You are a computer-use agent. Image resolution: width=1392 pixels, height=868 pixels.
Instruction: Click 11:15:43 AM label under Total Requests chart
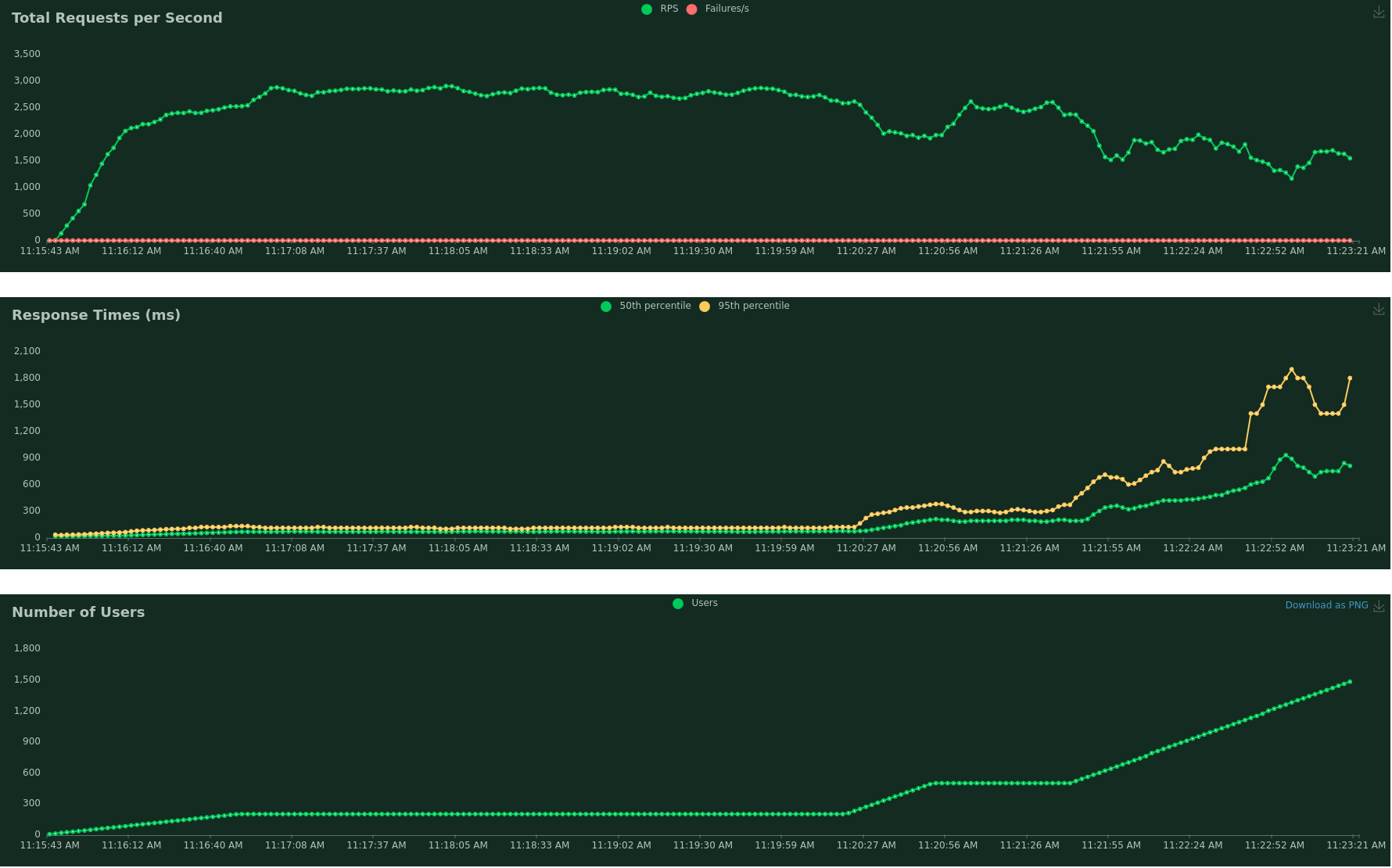[49, 251]
